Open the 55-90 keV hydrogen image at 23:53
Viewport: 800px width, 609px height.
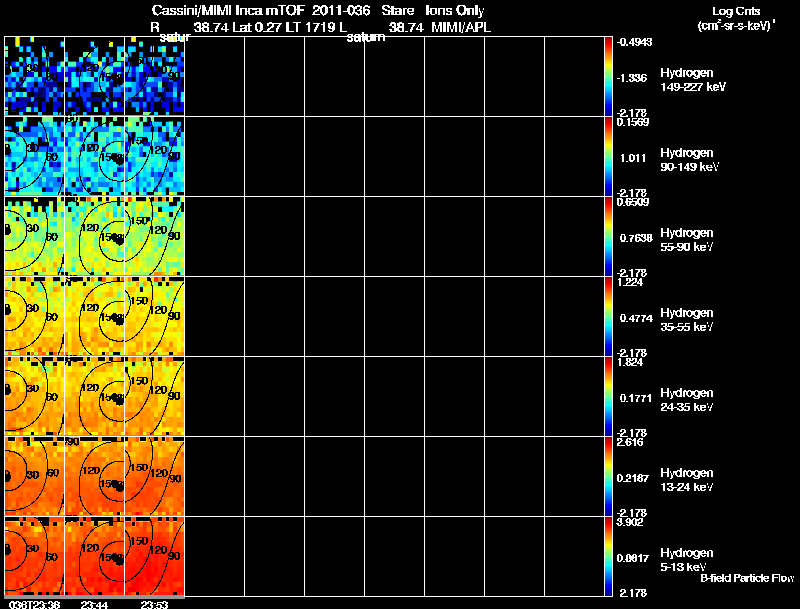tap(155, 236)
